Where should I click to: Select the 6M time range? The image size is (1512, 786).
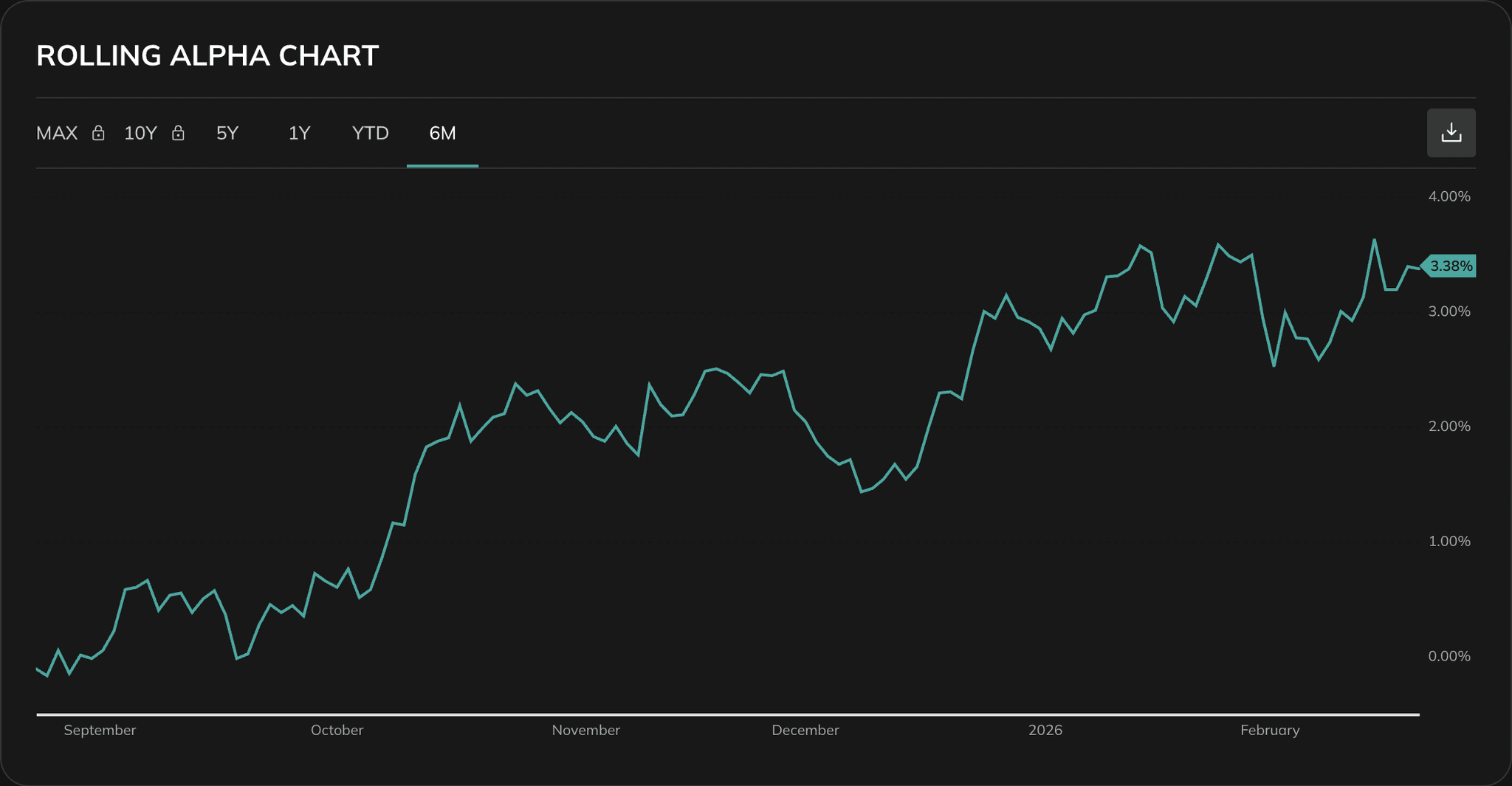tap(441, 134)
